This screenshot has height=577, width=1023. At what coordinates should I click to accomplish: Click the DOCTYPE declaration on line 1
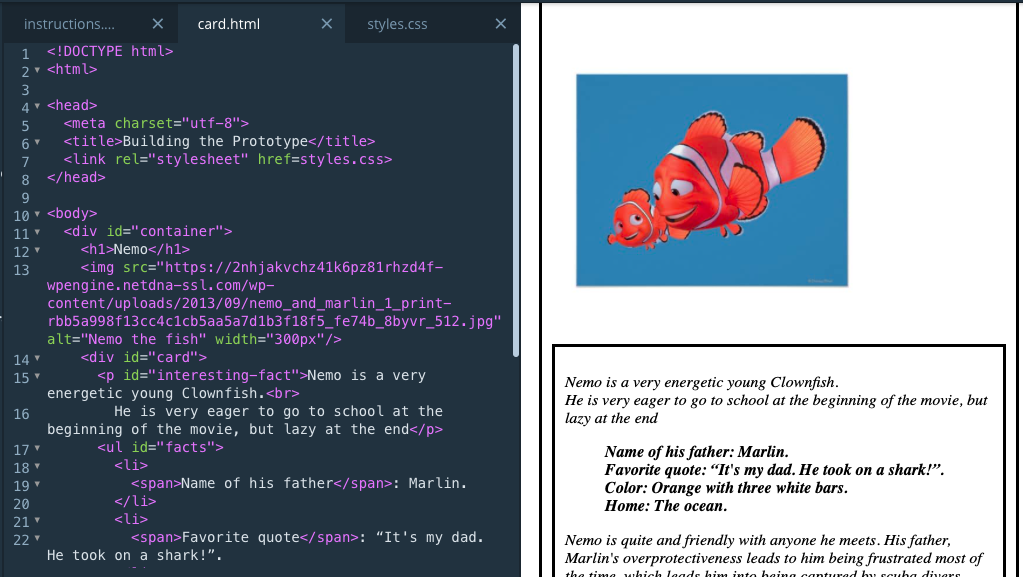coord(110,51)
